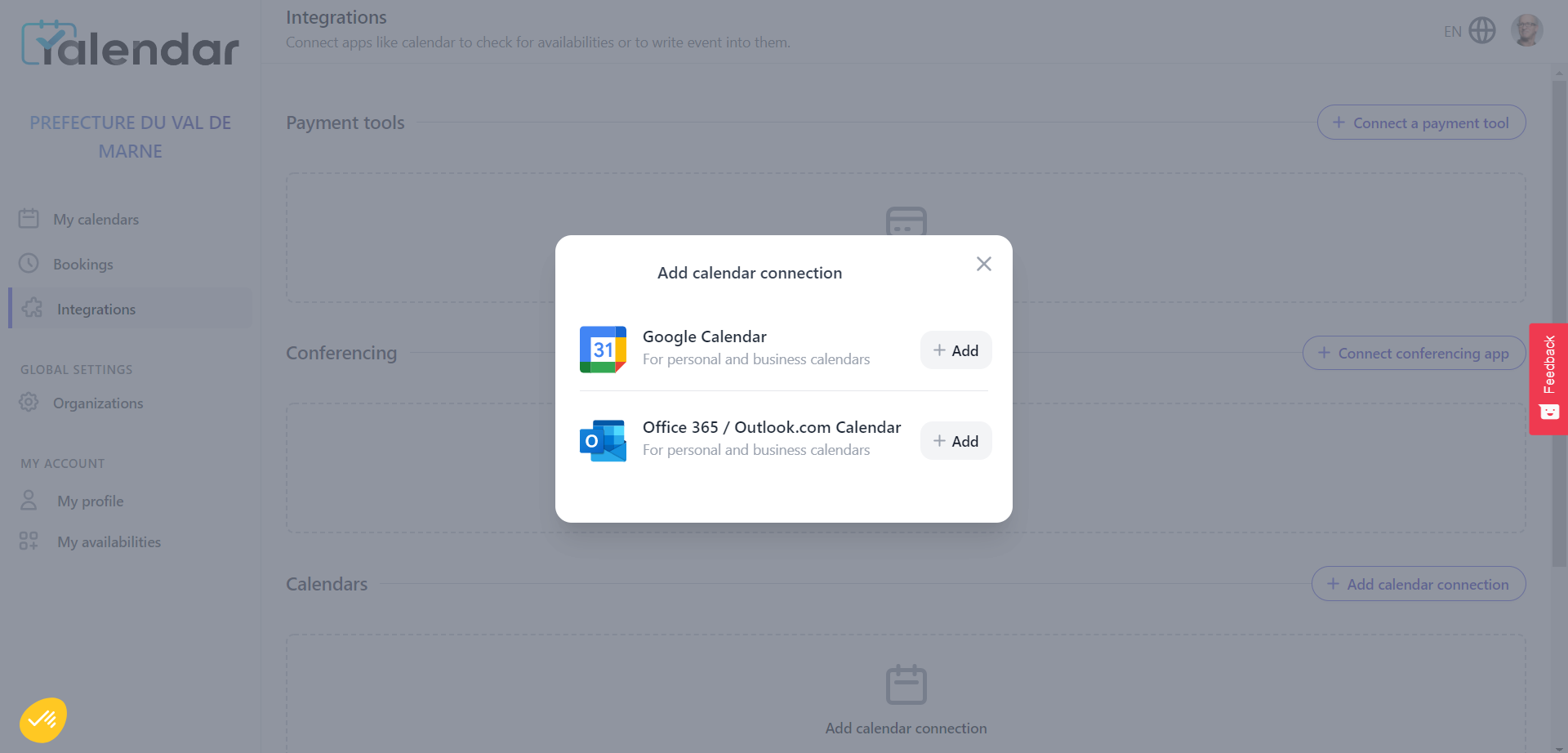The width and height of the screenshot is (1568, 753).
Task: Close the Add calendar connection dialog
Action: click(x=984, y=264)
